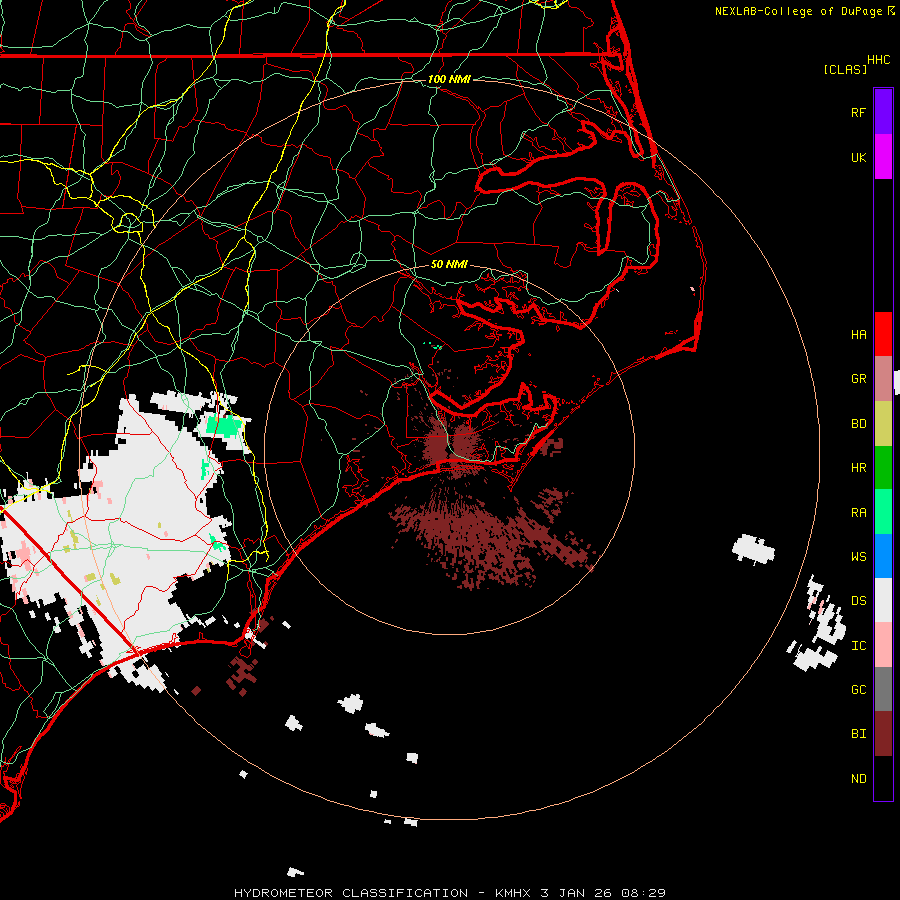Click the BD yellow legend swatch
Screen dimensions: 900x900
pyautogui.click(x=883, y=424)
